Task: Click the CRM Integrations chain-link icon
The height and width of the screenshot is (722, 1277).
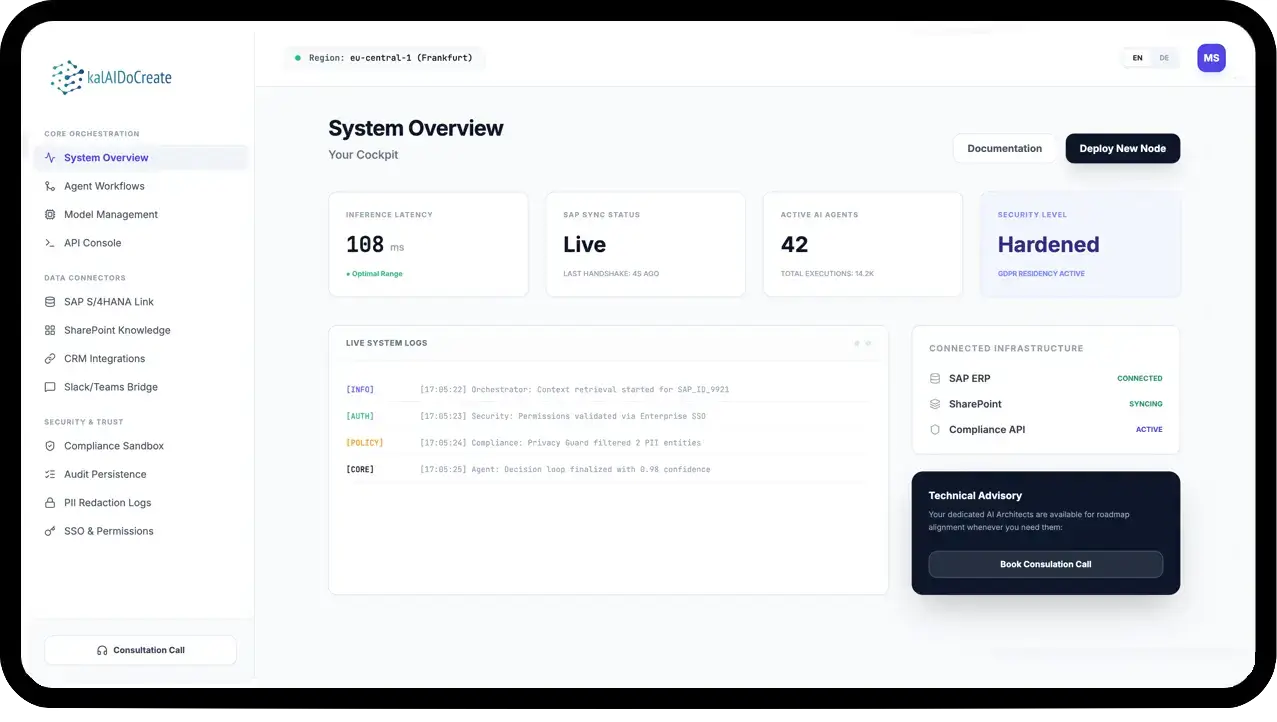Action: pyautogui.click(x=49, y=358)
